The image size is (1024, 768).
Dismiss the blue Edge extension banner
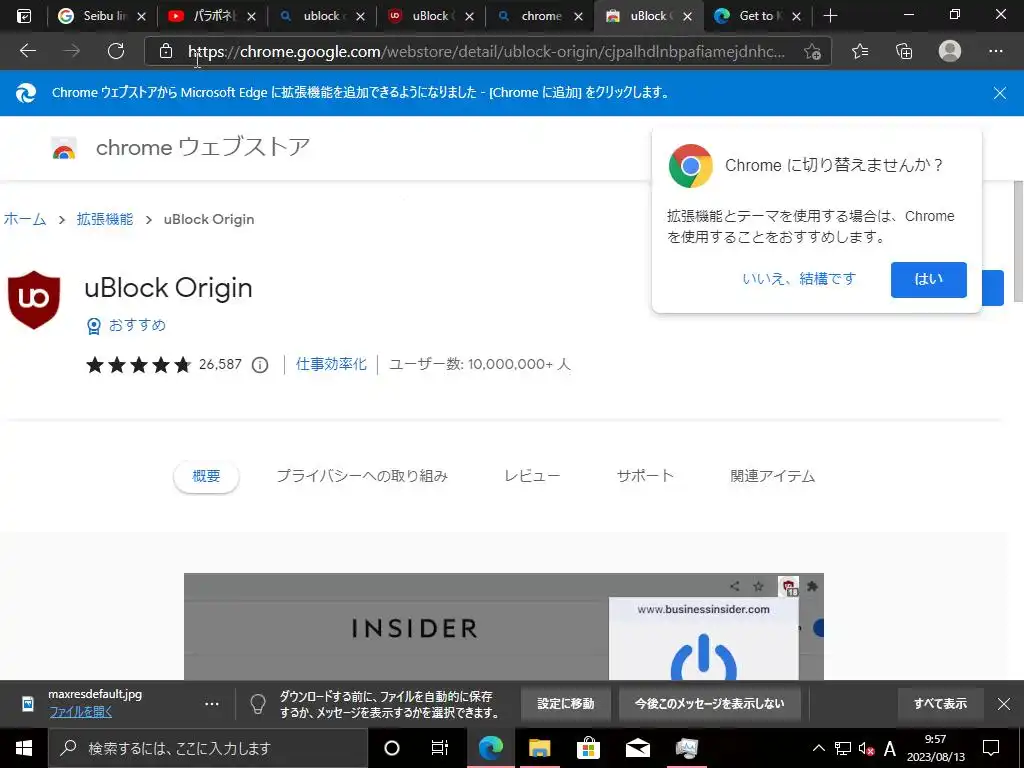[x=999, y=93]
